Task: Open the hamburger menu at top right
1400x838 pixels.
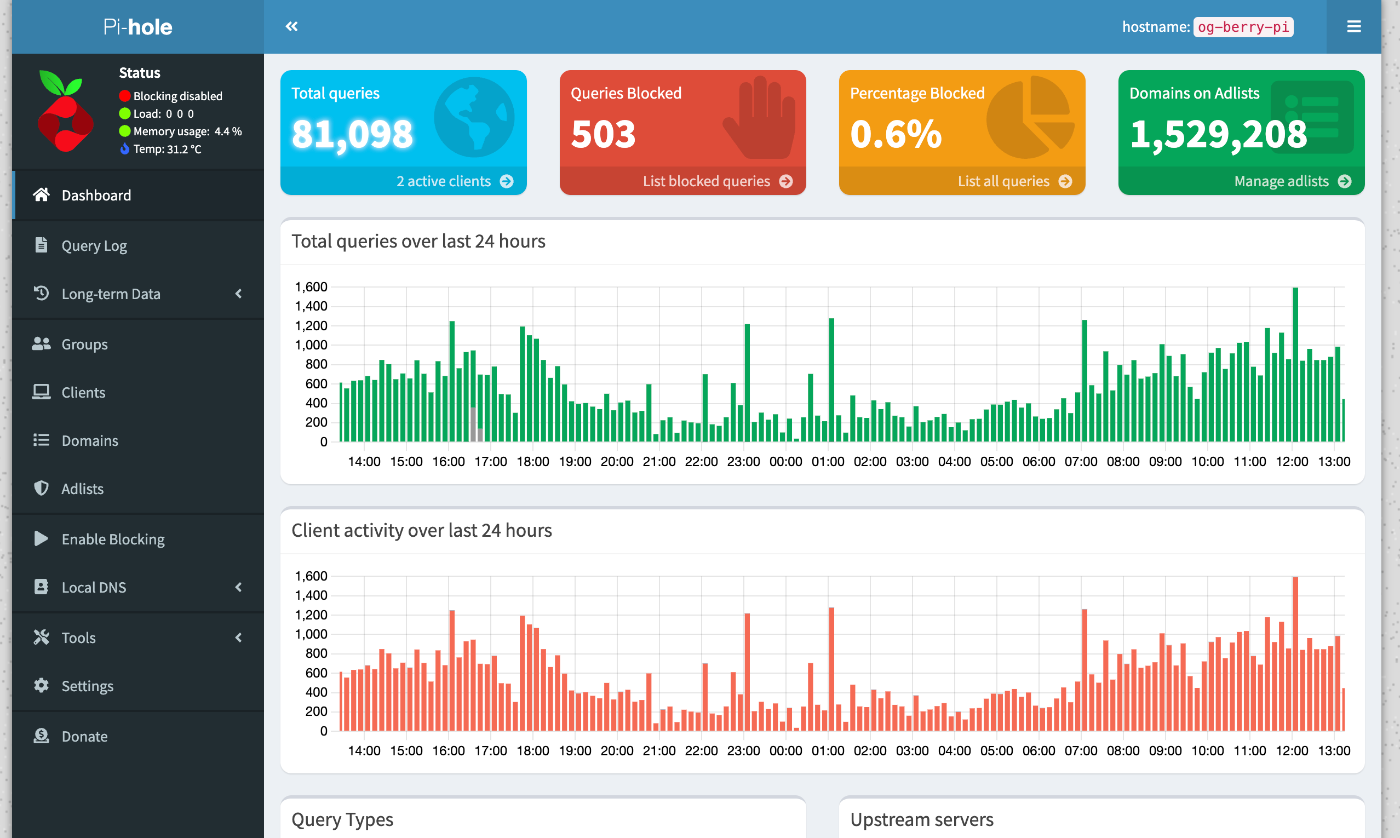Action: click(x=1354, y=27)
